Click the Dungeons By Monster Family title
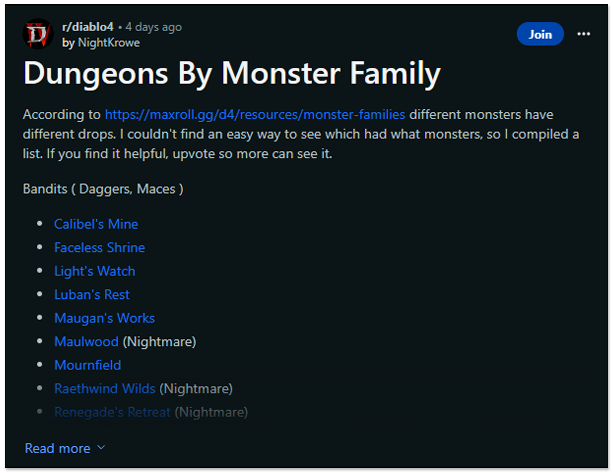613x473 pixels. (x=231, y=74)
